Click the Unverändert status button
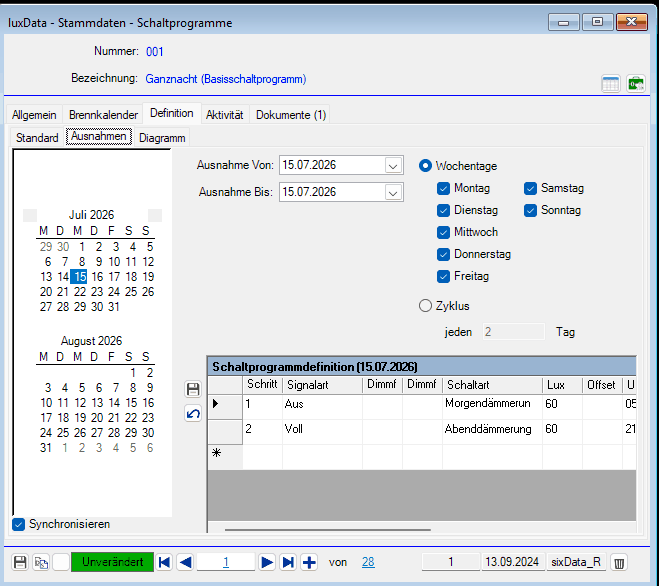This screenshot has height=586, width=659. 113,562
